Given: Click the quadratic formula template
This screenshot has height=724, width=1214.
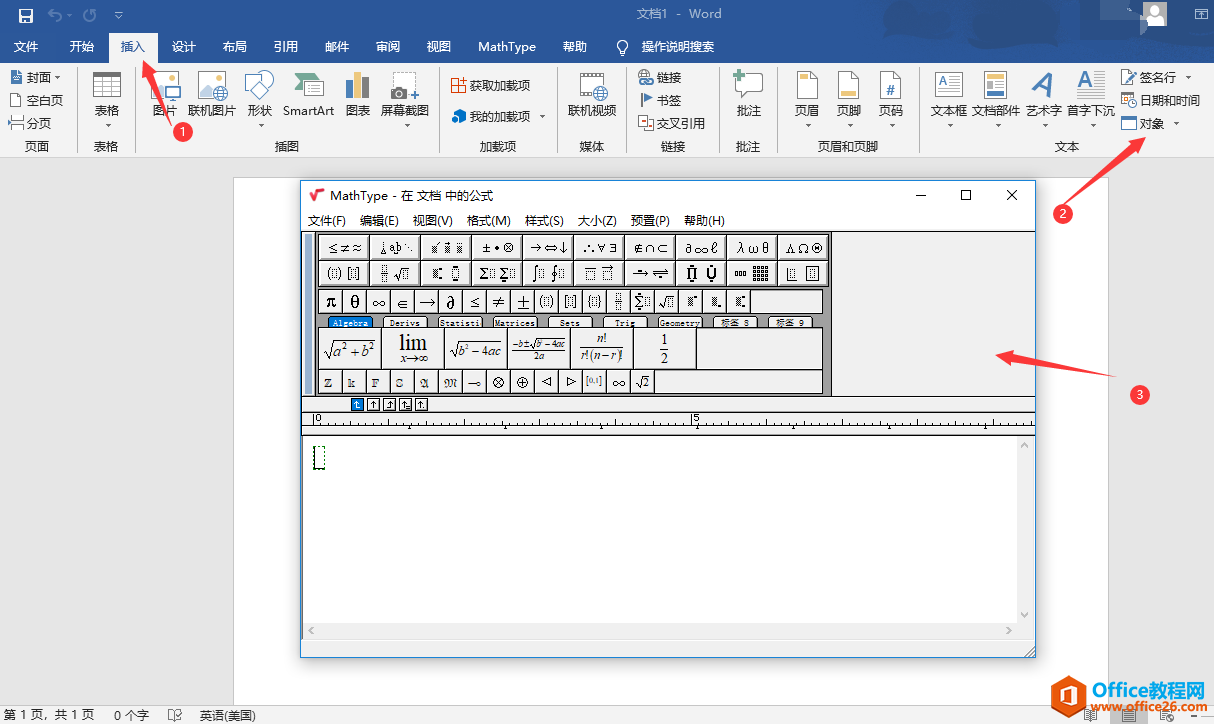Looking at the screenshot, I should click(538, 349).
